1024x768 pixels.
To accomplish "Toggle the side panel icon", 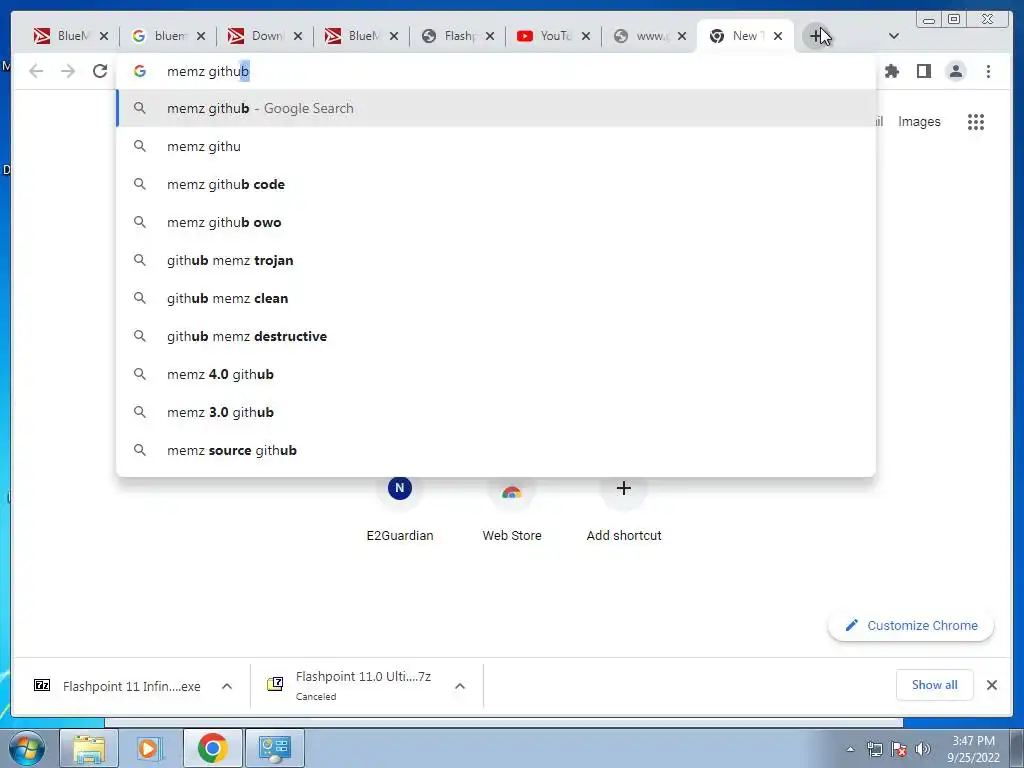I will pyautogui.click(x=923, y=71).
